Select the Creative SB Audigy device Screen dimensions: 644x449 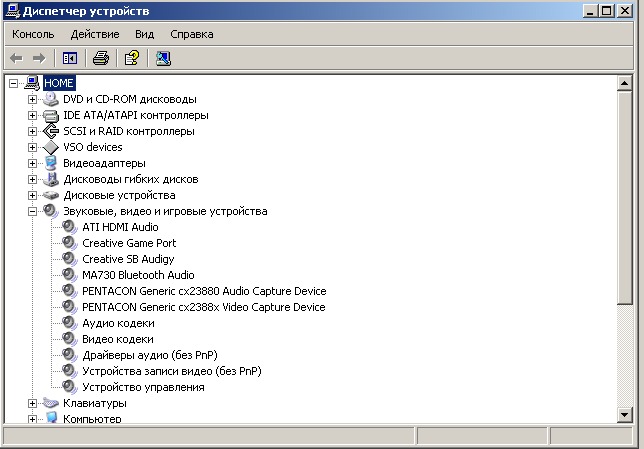(x=129, y=259)
